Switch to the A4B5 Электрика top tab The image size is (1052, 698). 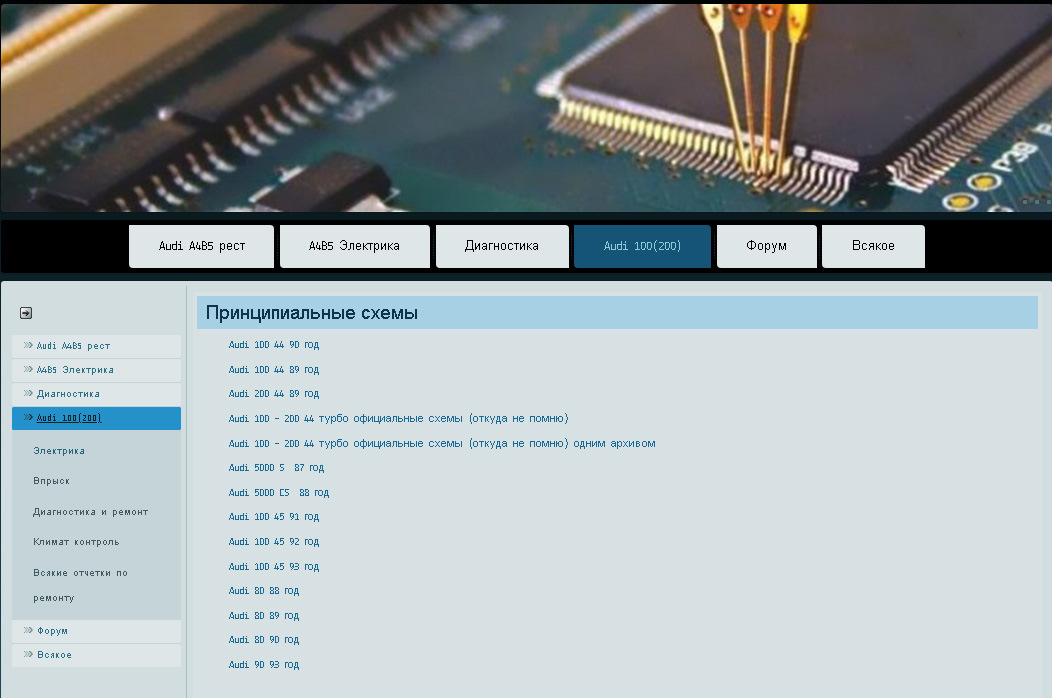tap(354, 246)
